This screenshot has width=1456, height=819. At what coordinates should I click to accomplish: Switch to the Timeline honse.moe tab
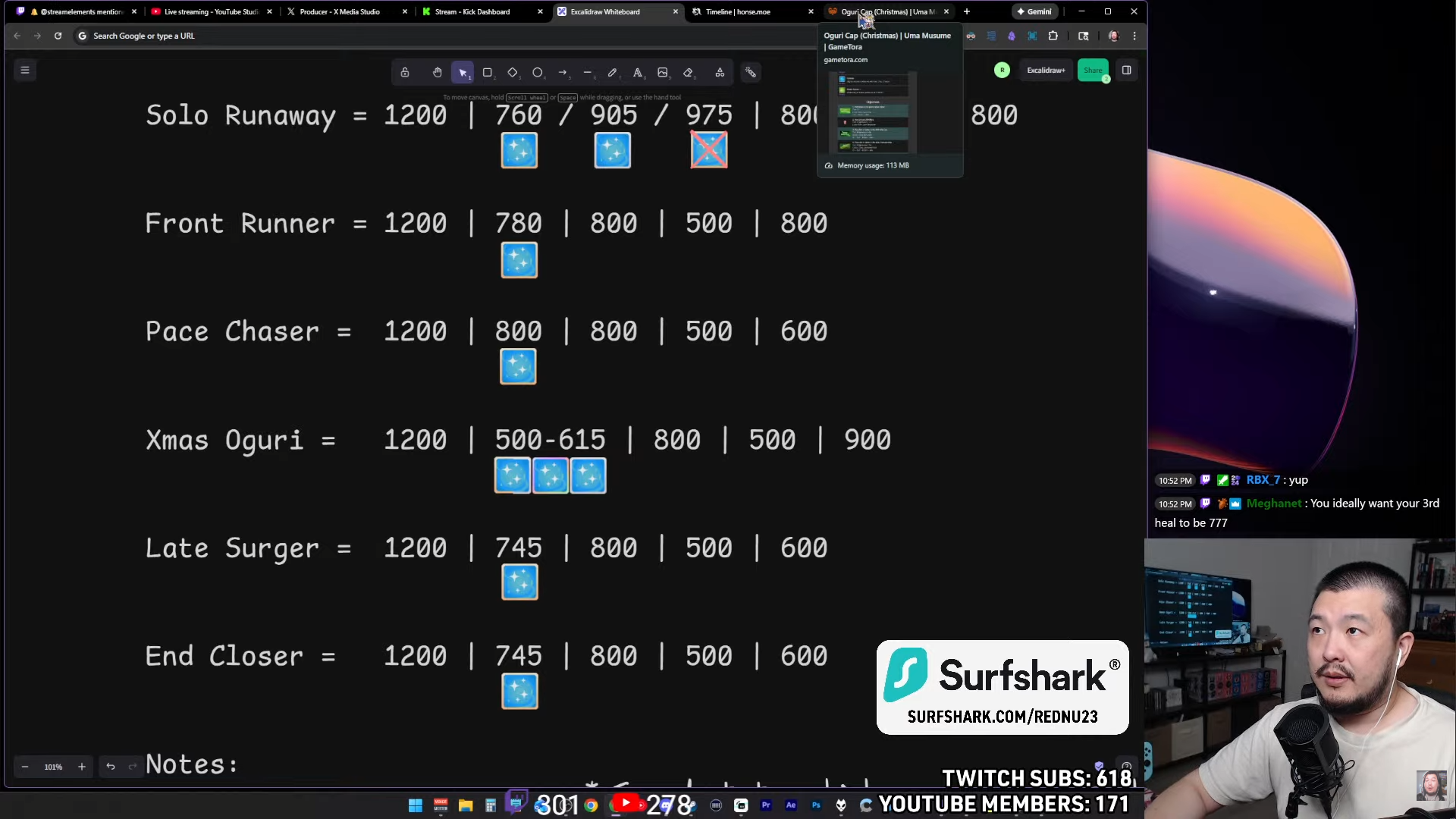[737, 11]
